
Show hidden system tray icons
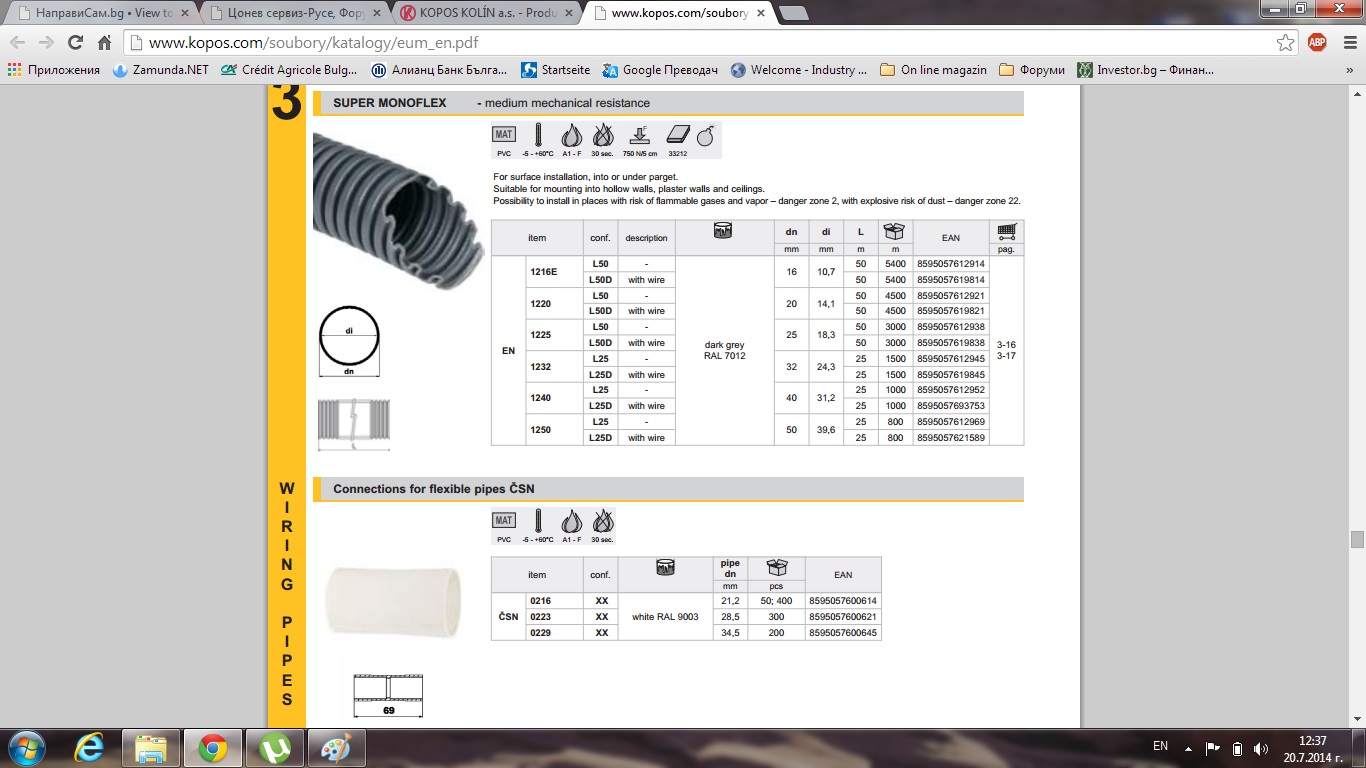(x=1188, y=747)
